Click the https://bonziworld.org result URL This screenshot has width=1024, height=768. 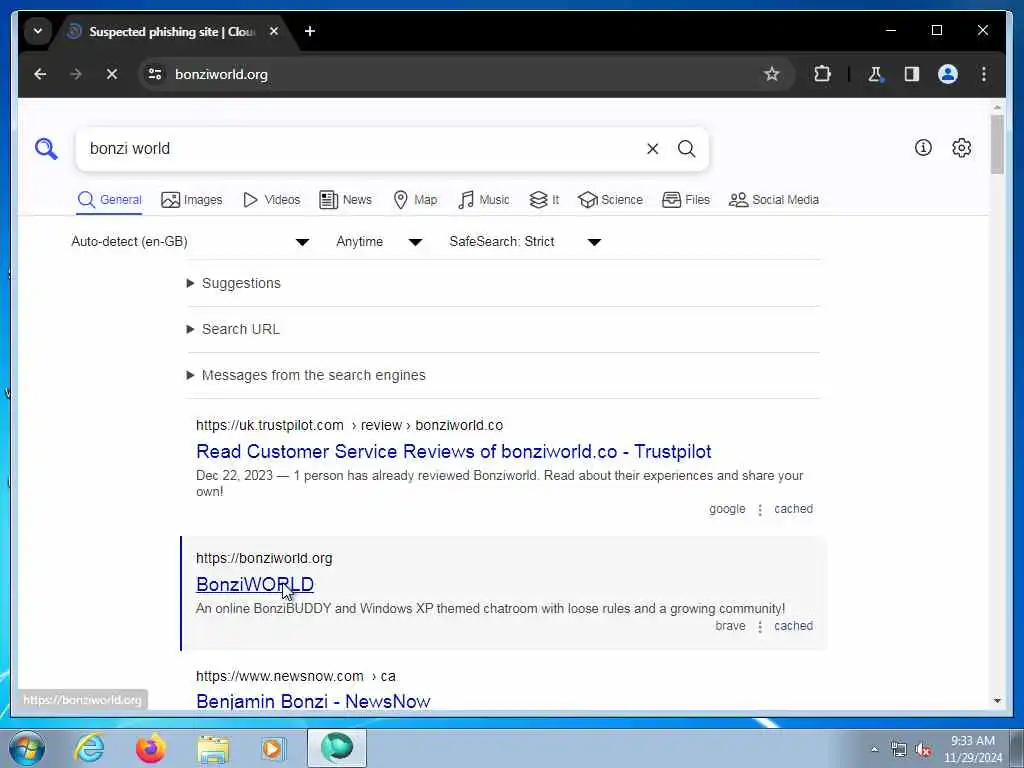click(264, 558)
